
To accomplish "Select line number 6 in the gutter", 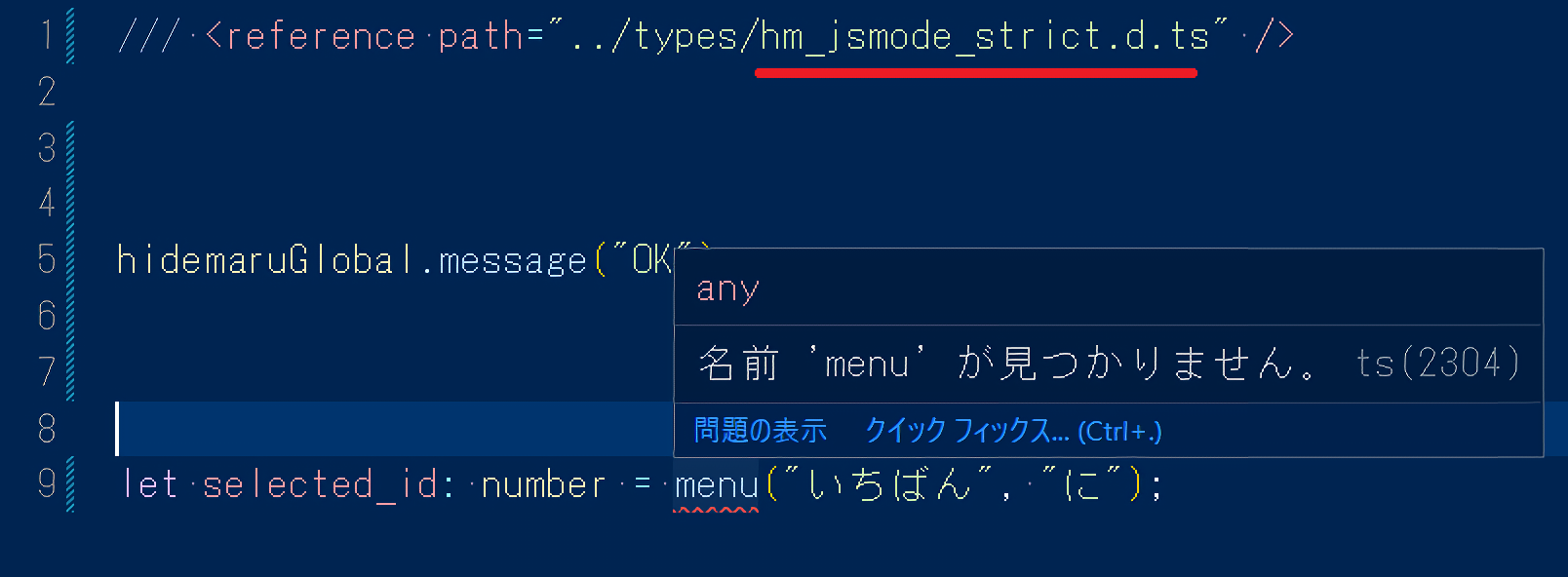I will point(46,315).
